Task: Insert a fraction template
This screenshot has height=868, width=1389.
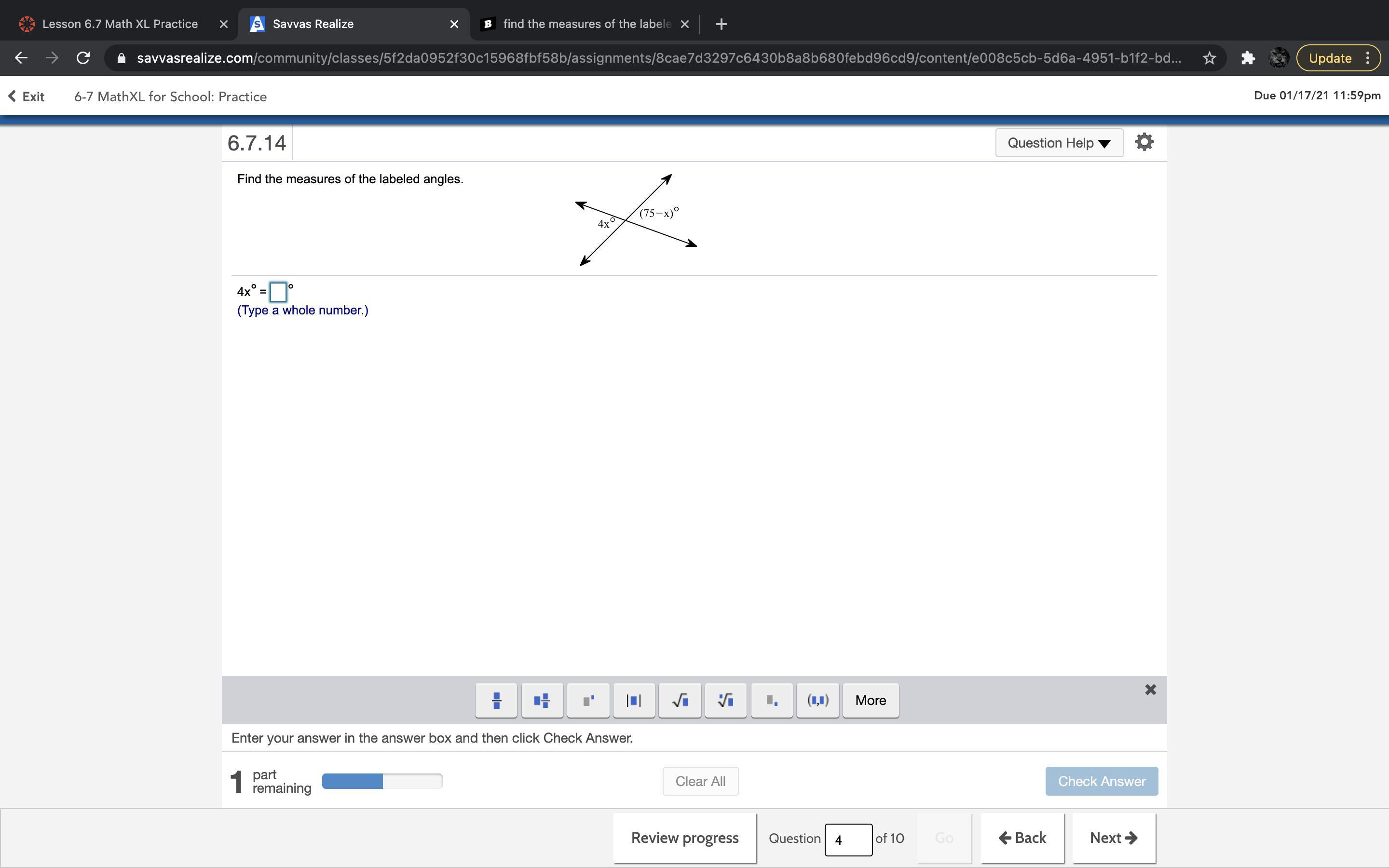Action: pyautogui.click(x=496, y=700)
